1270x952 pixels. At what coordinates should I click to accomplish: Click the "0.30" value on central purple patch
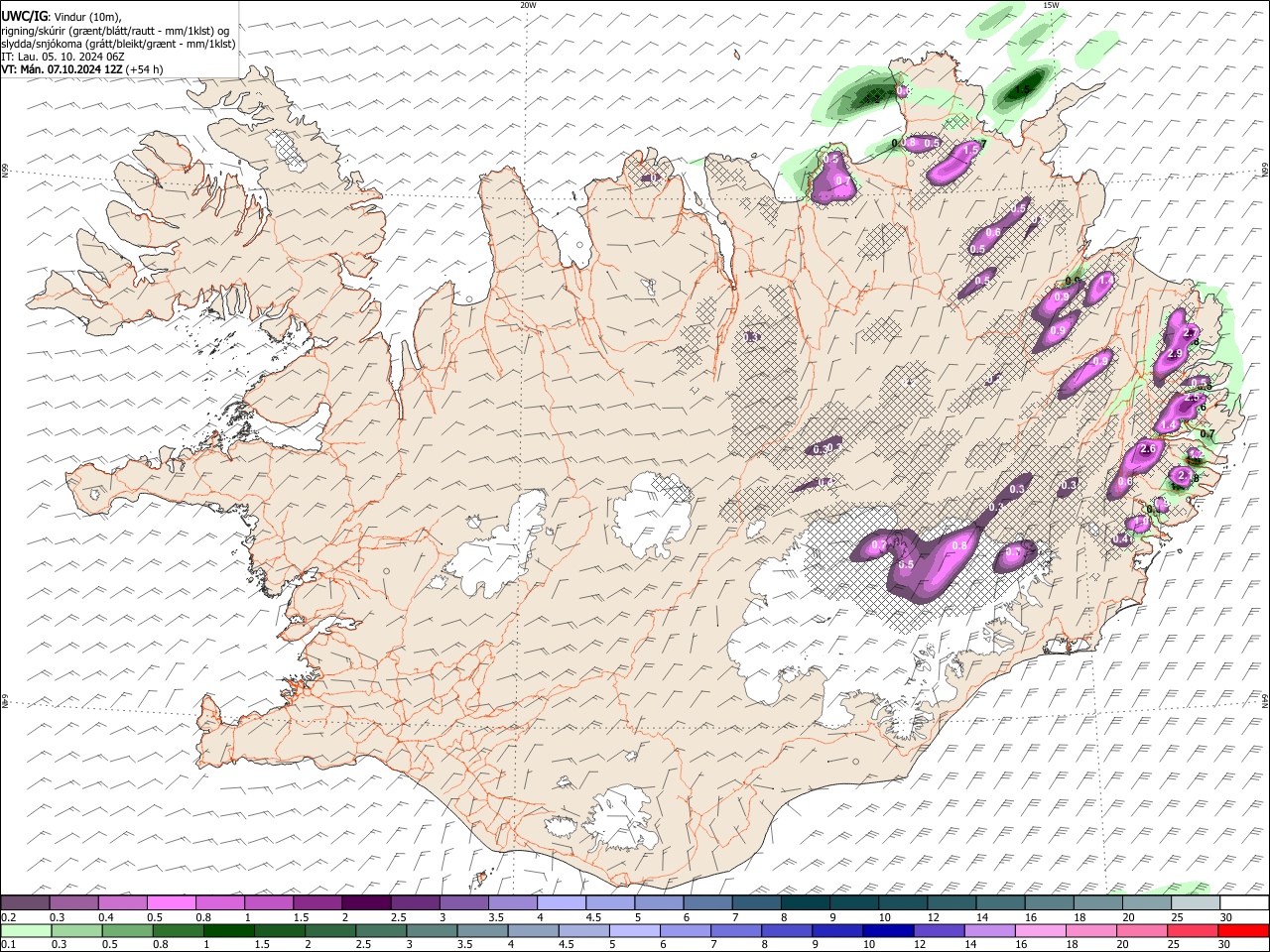pos(824,449)
